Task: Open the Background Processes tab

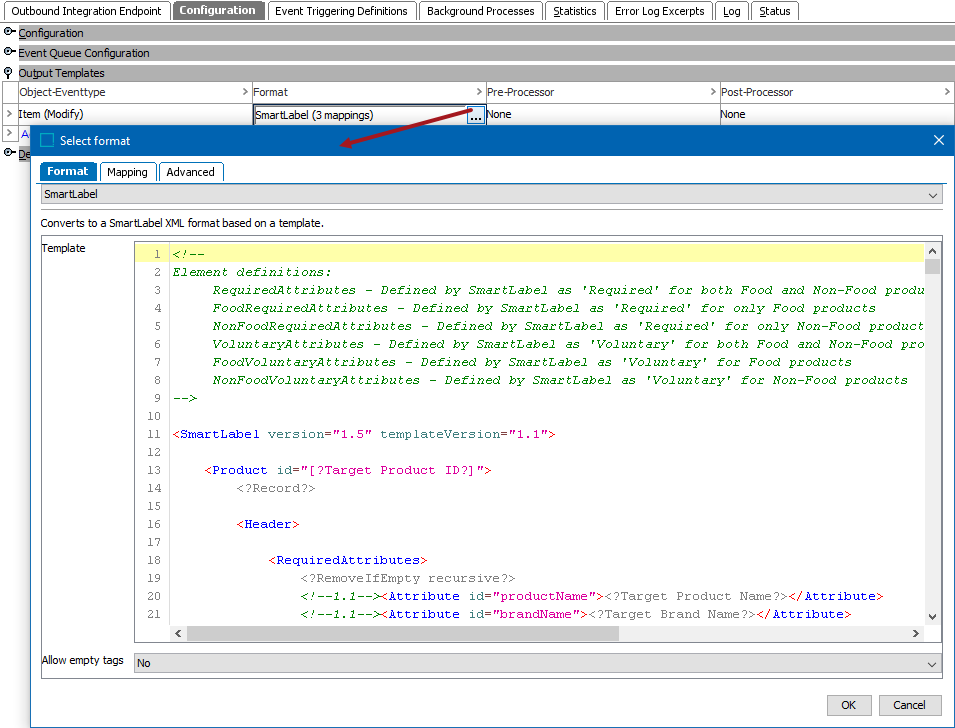Action: (480, 11)
